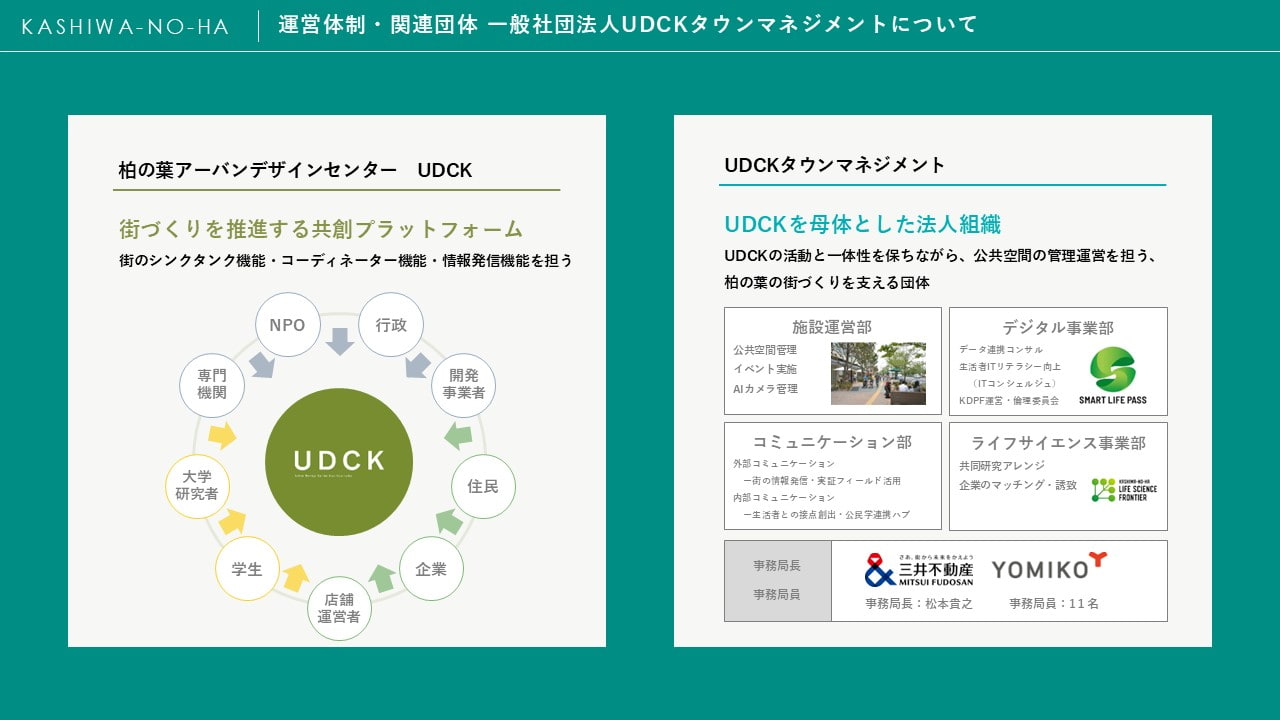The image size is (1280, 720).
Task: Click the Mitsui Fudosan logo
Action: pyautogui.click(x=919, y=570)
